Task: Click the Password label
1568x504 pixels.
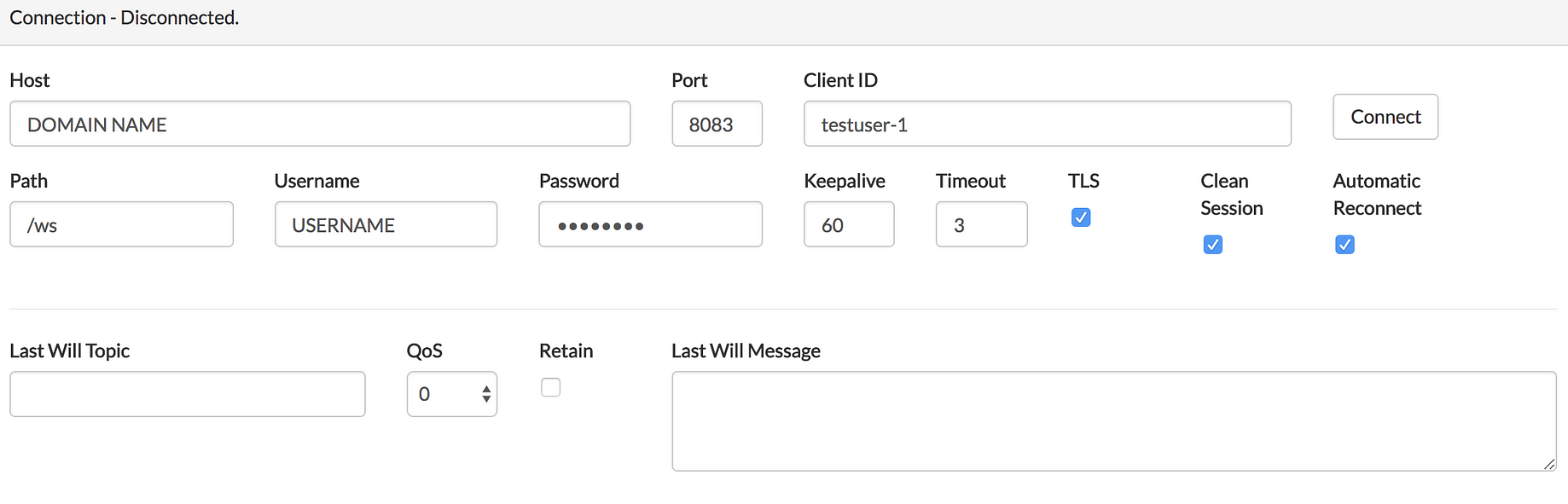Action: [579, 181]
